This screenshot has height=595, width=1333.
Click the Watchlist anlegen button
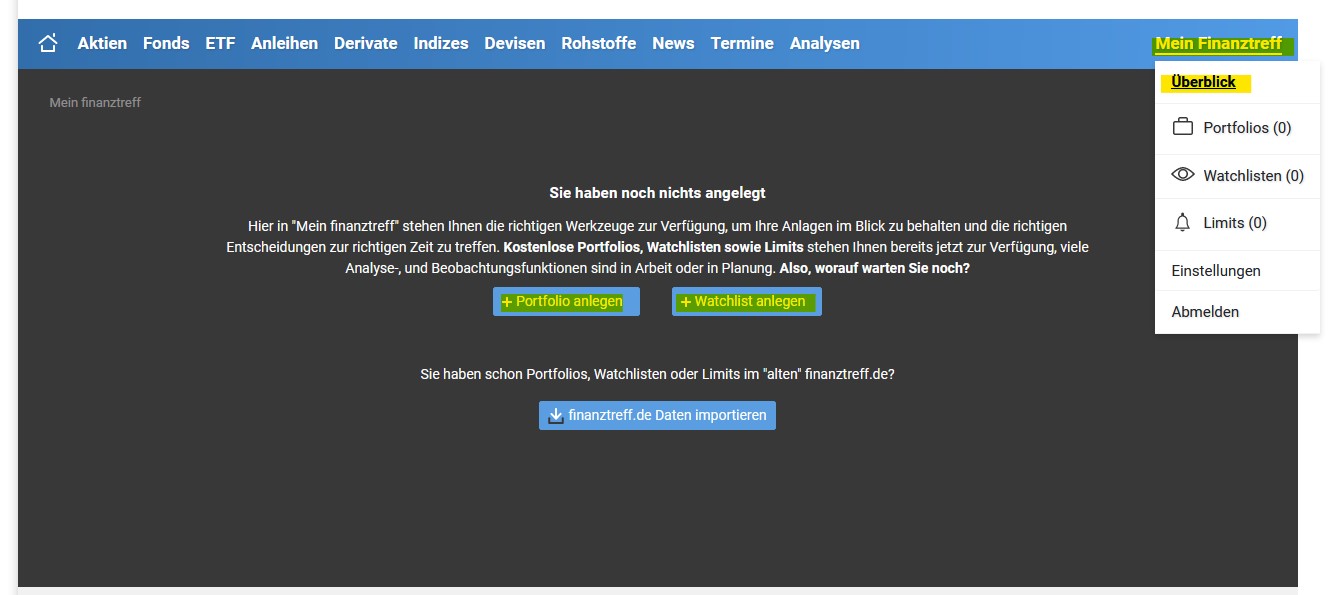(x=747, y=301)
